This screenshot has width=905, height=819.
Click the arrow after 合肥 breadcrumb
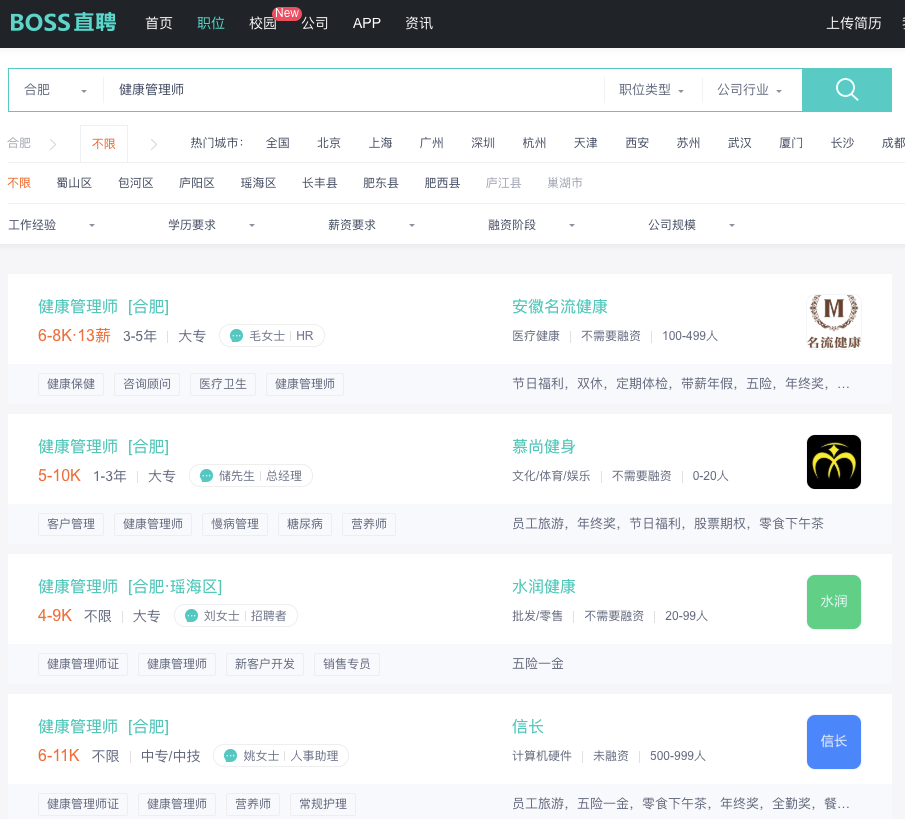click(53, 144)
